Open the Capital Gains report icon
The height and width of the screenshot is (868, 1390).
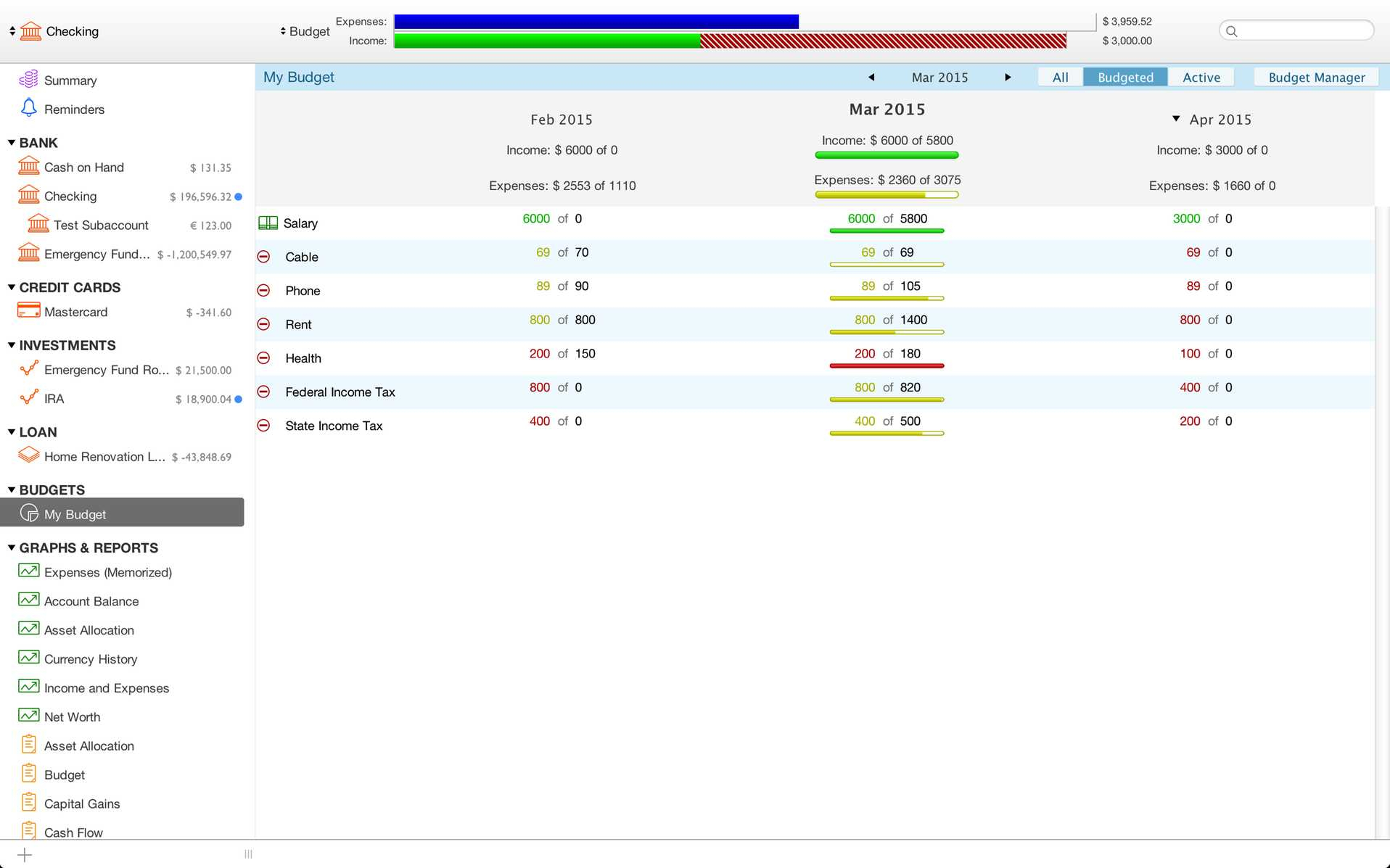(28, 802)
